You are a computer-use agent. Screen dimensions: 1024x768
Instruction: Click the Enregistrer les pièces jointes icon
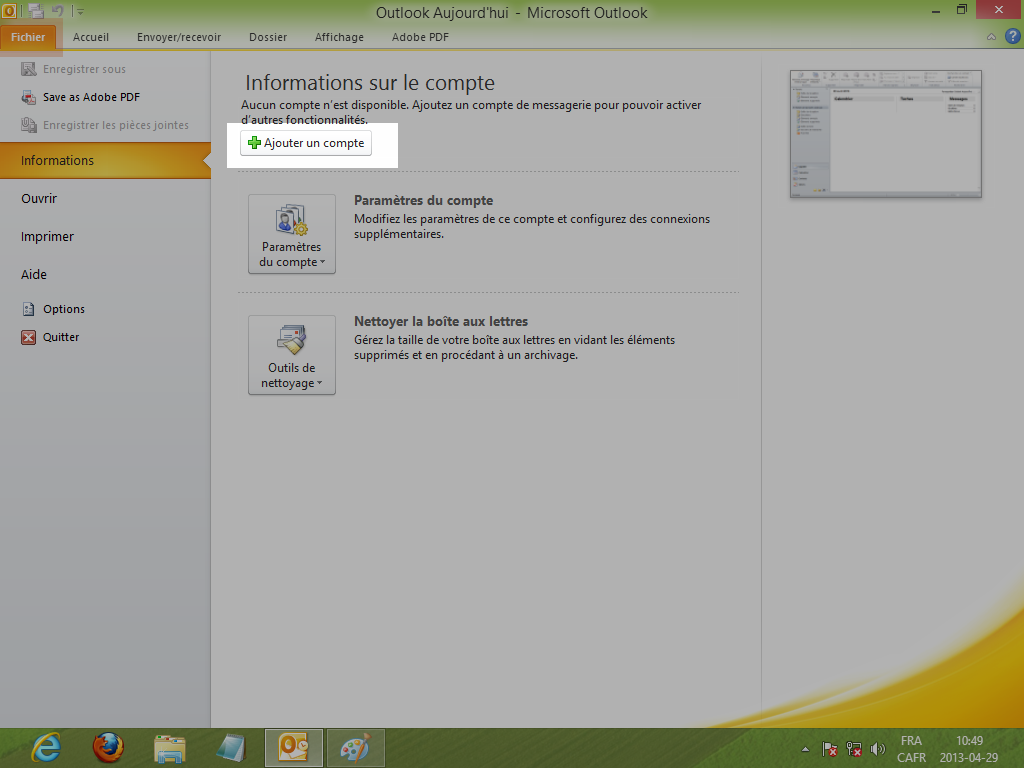(x=29, y=125)
